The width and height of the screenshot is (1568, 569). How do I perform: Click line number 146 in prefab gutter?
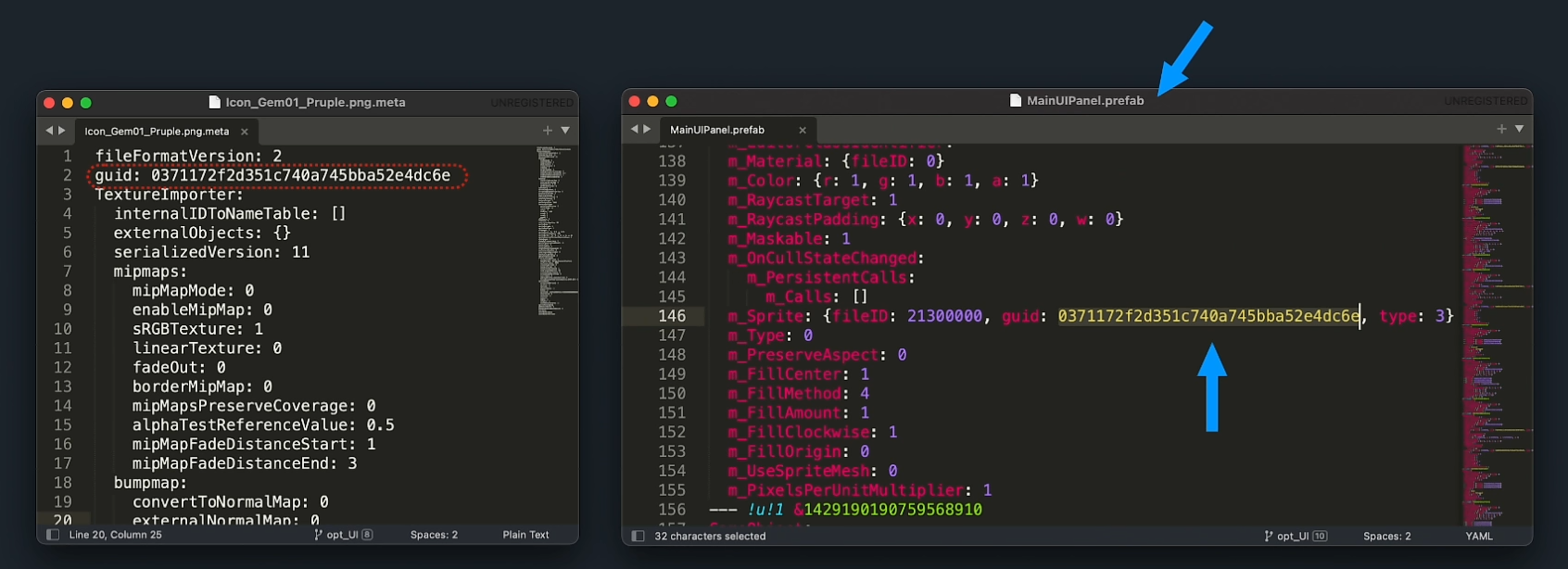pos(672,316)
